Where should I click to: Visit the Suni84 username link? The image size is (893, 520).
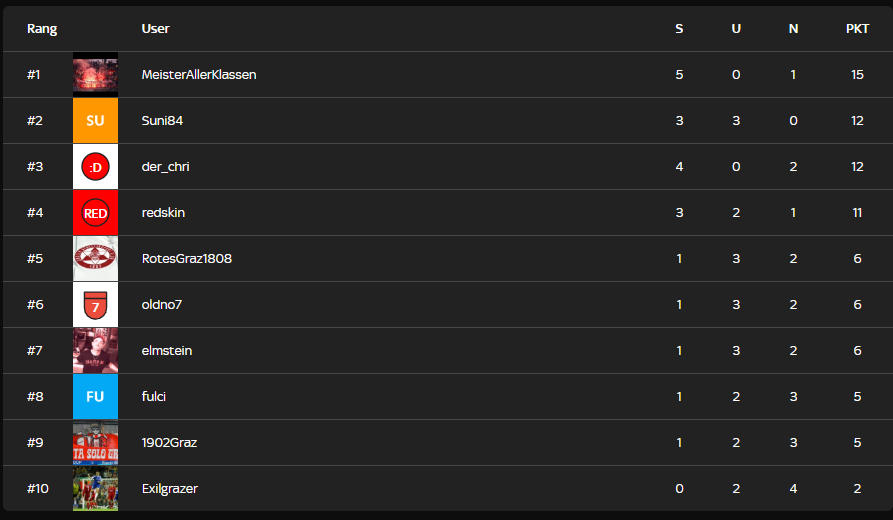pyautogui.click(x=162, y=121)
